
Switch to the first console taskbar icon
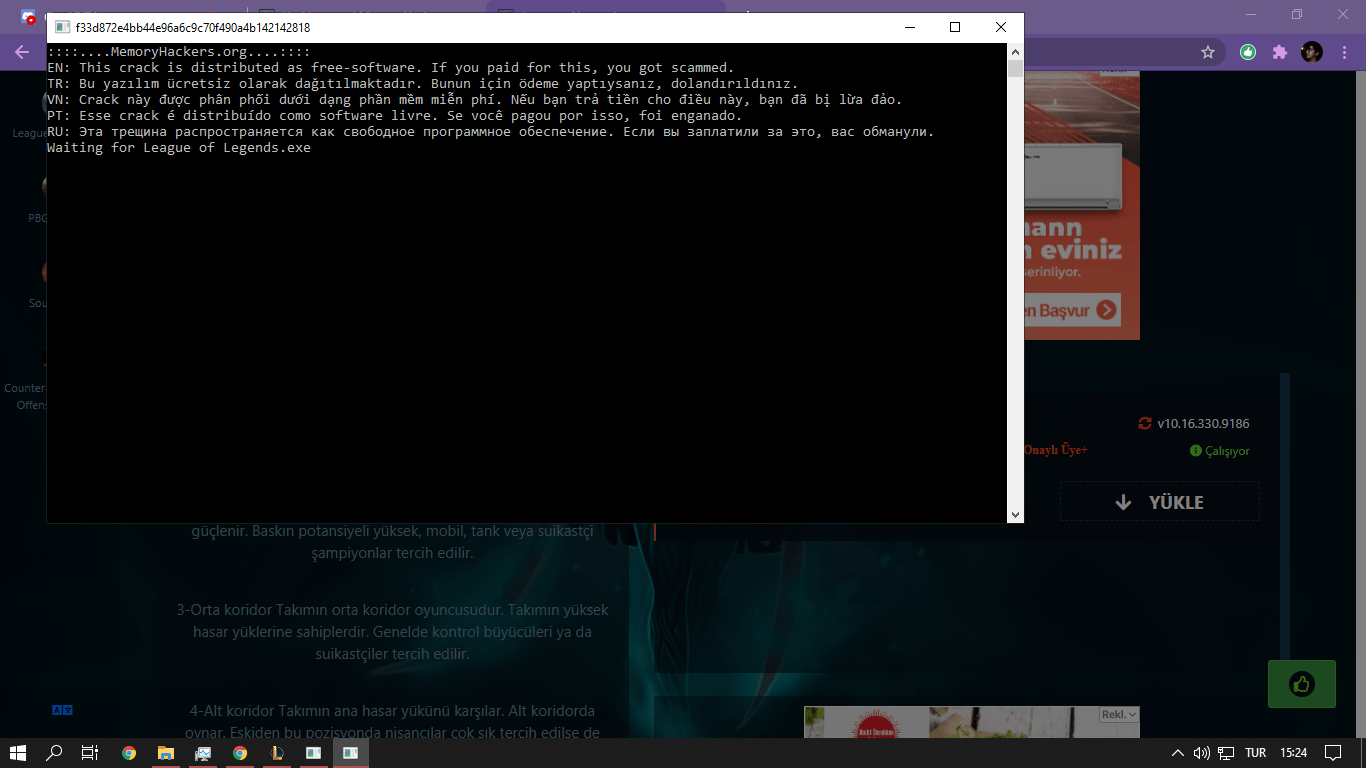pyautogui.click(x=314, y=753)
